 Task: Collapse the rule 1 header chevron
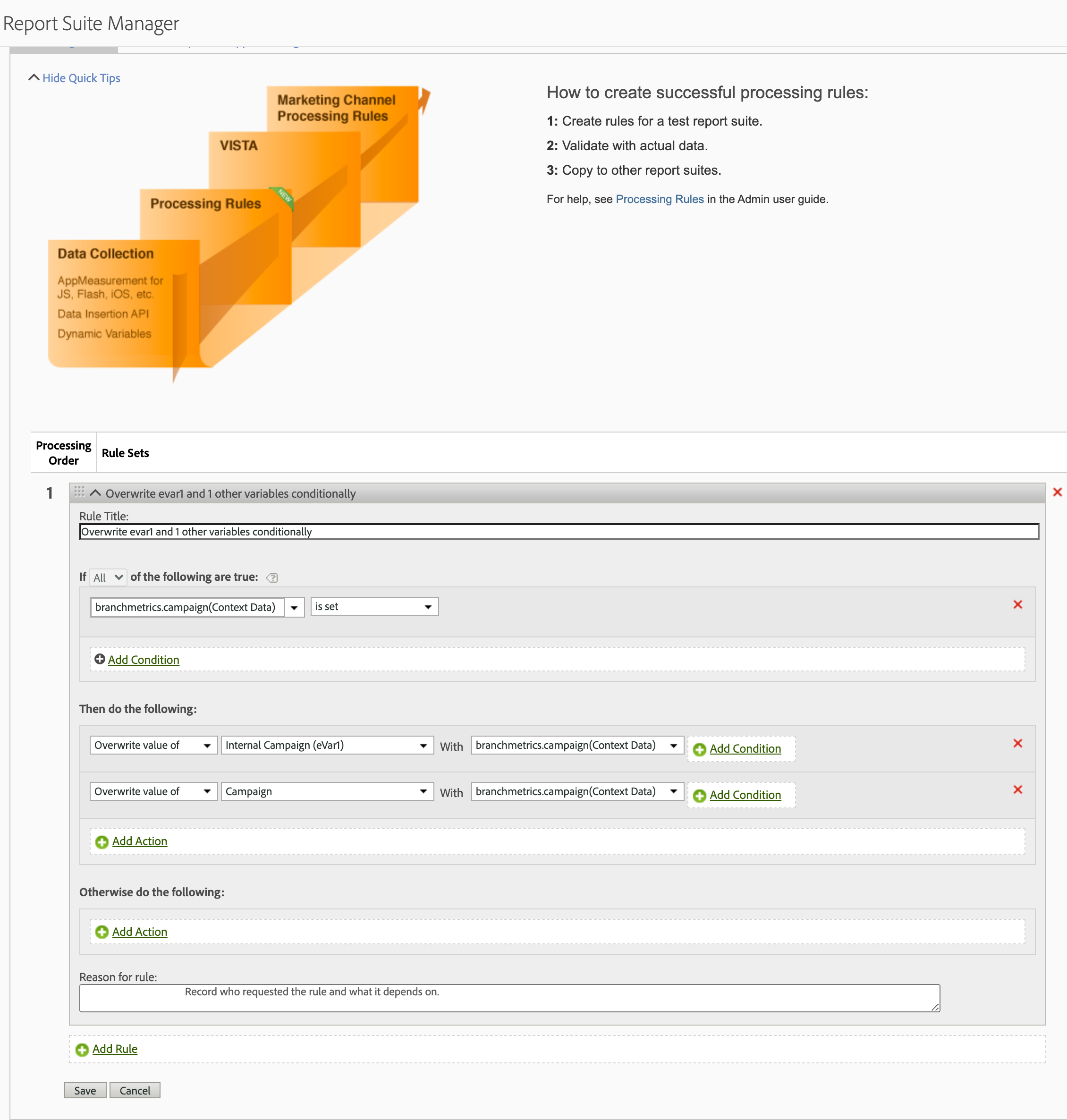tap(95, 492)
